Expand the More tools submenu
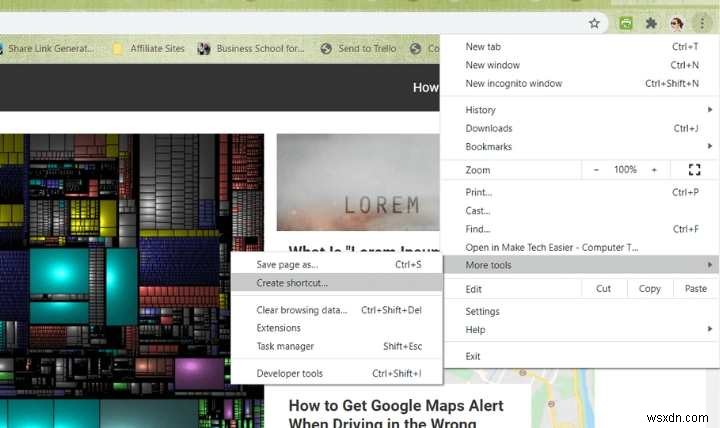This screenshot has height=428, width=720. tap(579, 265)
